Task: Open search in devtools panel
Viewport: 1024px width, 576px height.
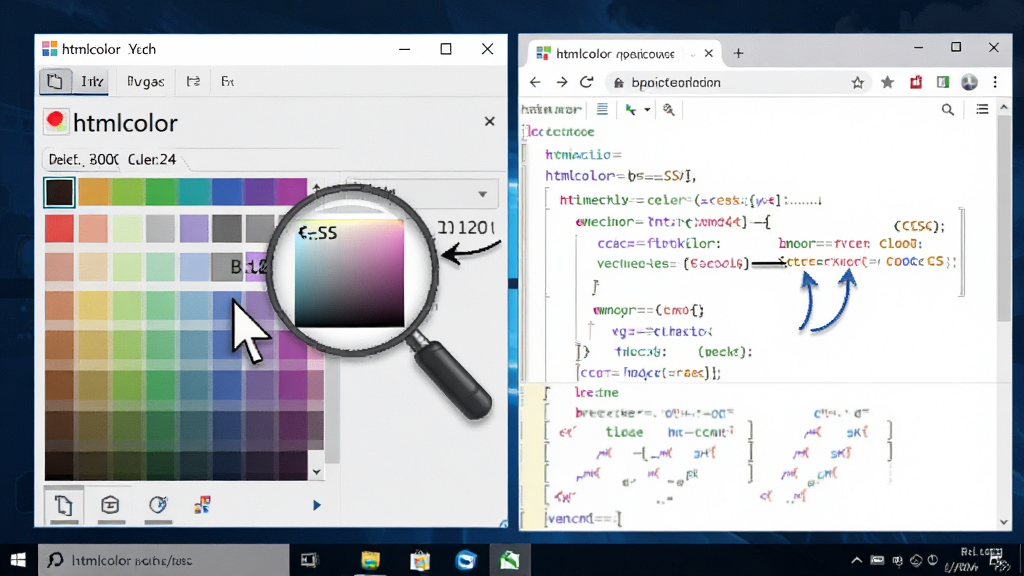Action: coord(948,110)
